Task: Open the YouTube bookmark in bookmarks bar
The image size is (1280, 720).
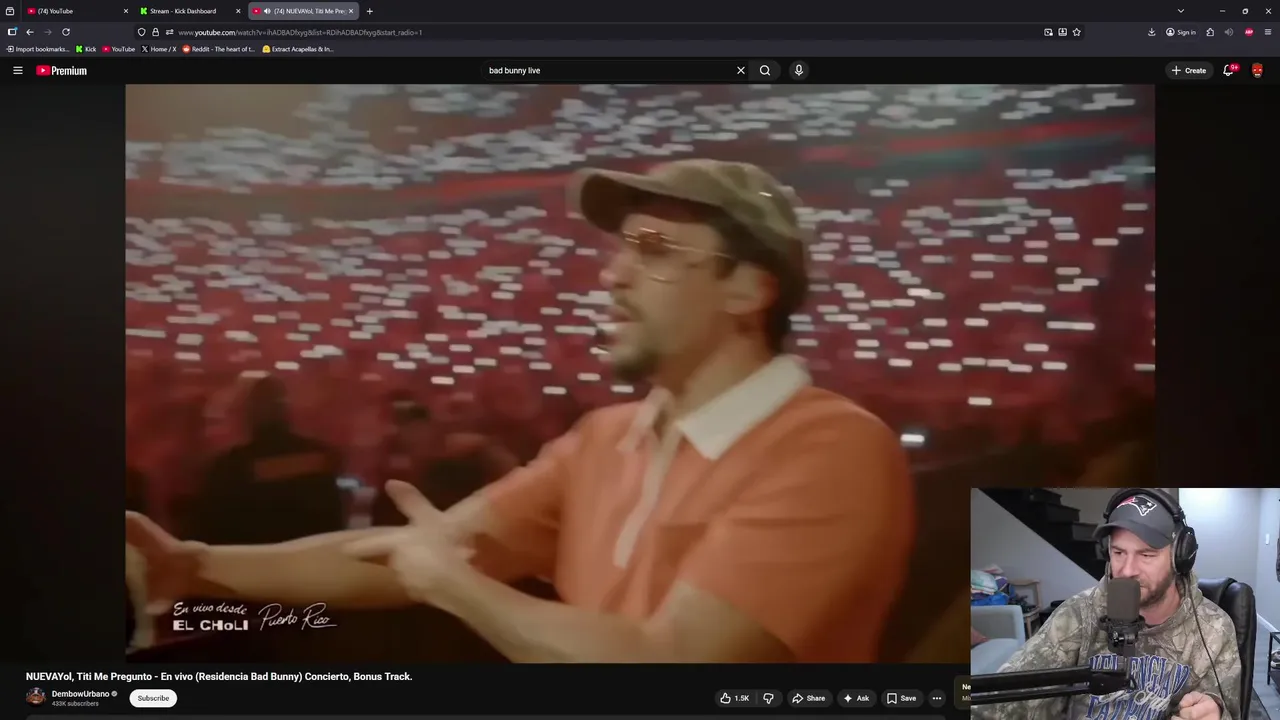Action: tap(118, 49)
